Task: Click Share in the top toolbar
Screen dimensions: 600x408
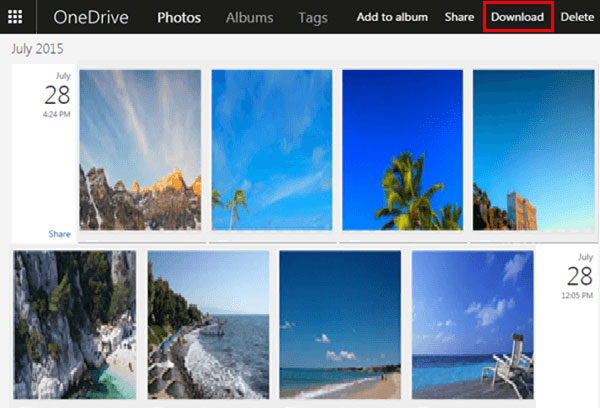Action: tap(459, 17)
